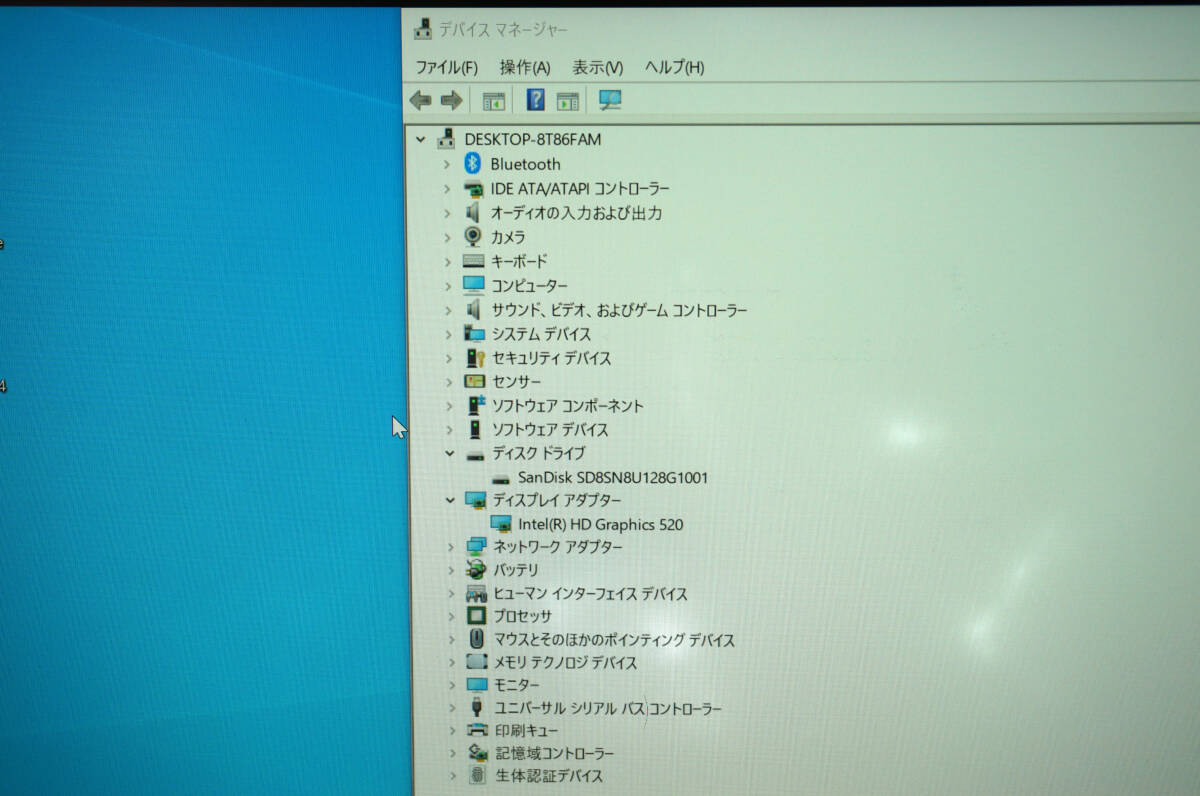Expand the プロセッサ category
This screenshot has width=1200, height=796.
coord(450,616)
